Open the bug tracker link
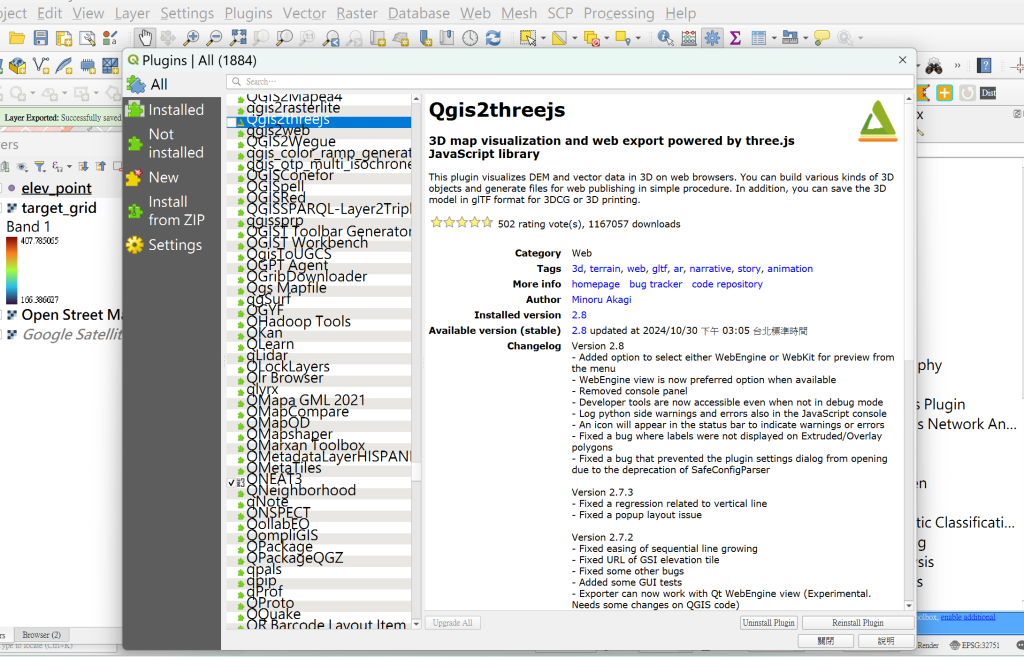This screenshot has width=1024, height=657. coord(656,284)
